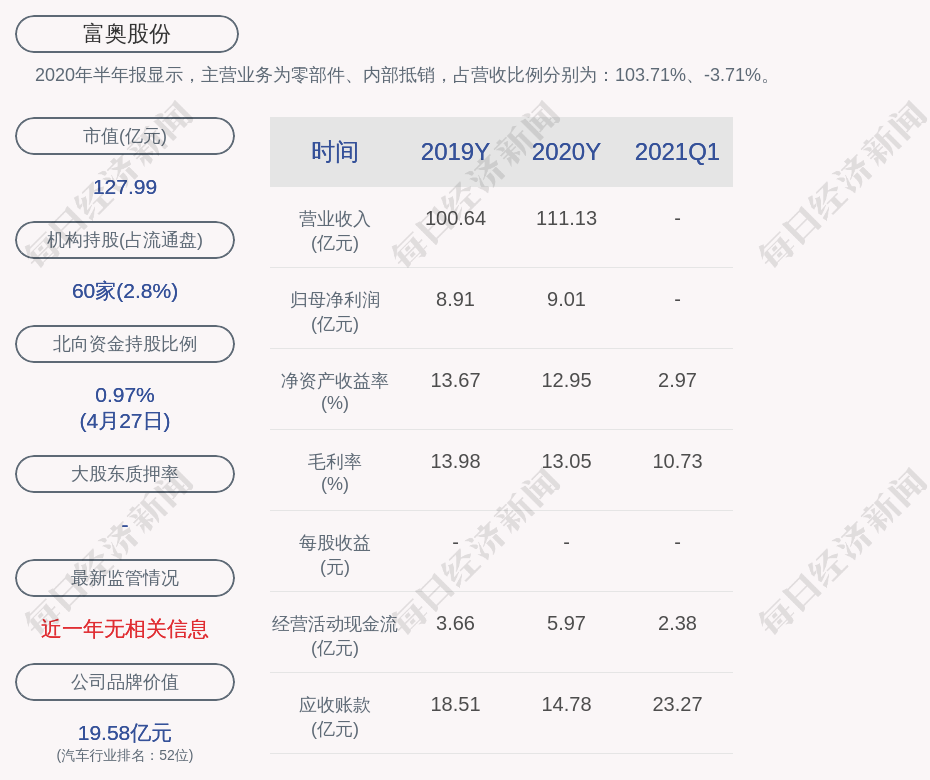Screen dimensions: 930x780
Task: Select the 18.51 receivables cell
Action: (456, 705)
